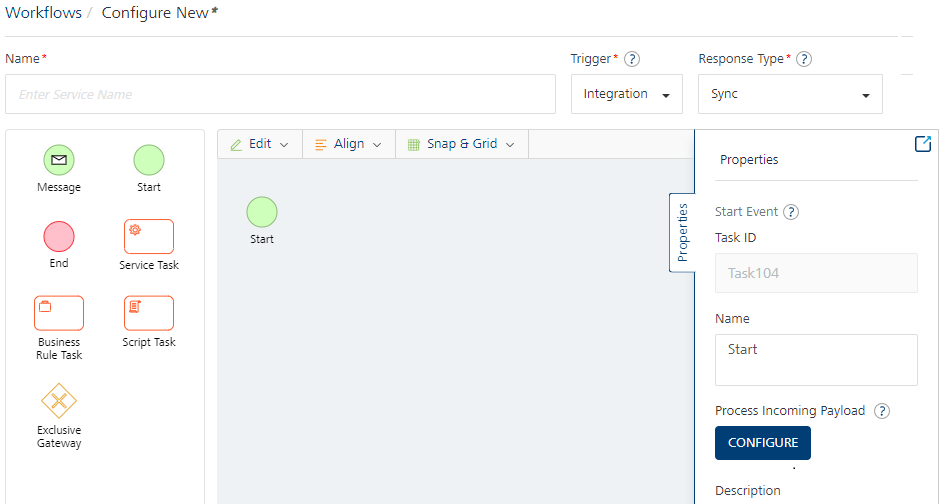
Task: Open the Edit toolbar menu
Action: point(259,144)
